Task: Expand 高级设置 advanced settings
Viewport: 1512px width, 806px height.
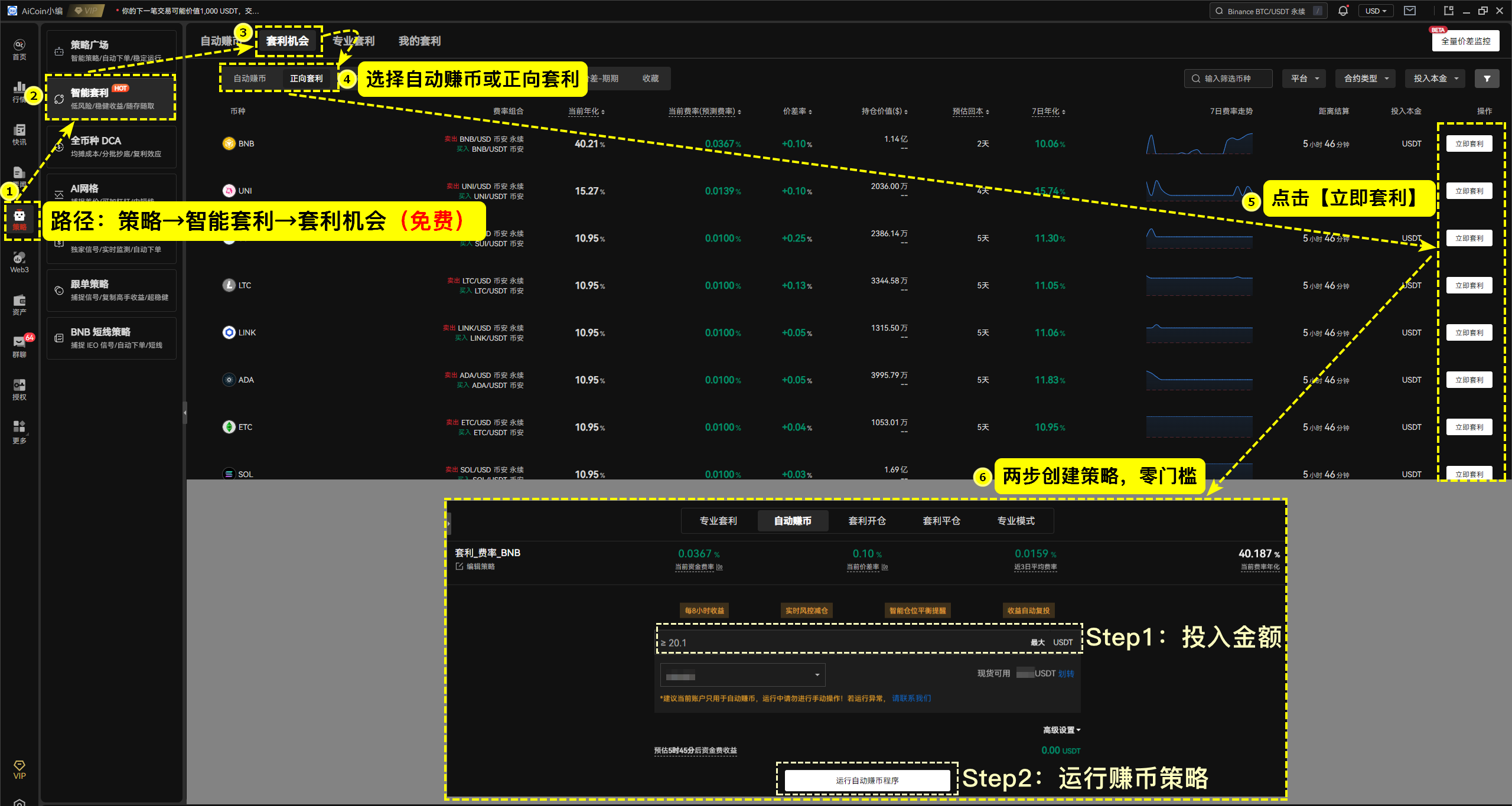Action: coord(1061,730)
